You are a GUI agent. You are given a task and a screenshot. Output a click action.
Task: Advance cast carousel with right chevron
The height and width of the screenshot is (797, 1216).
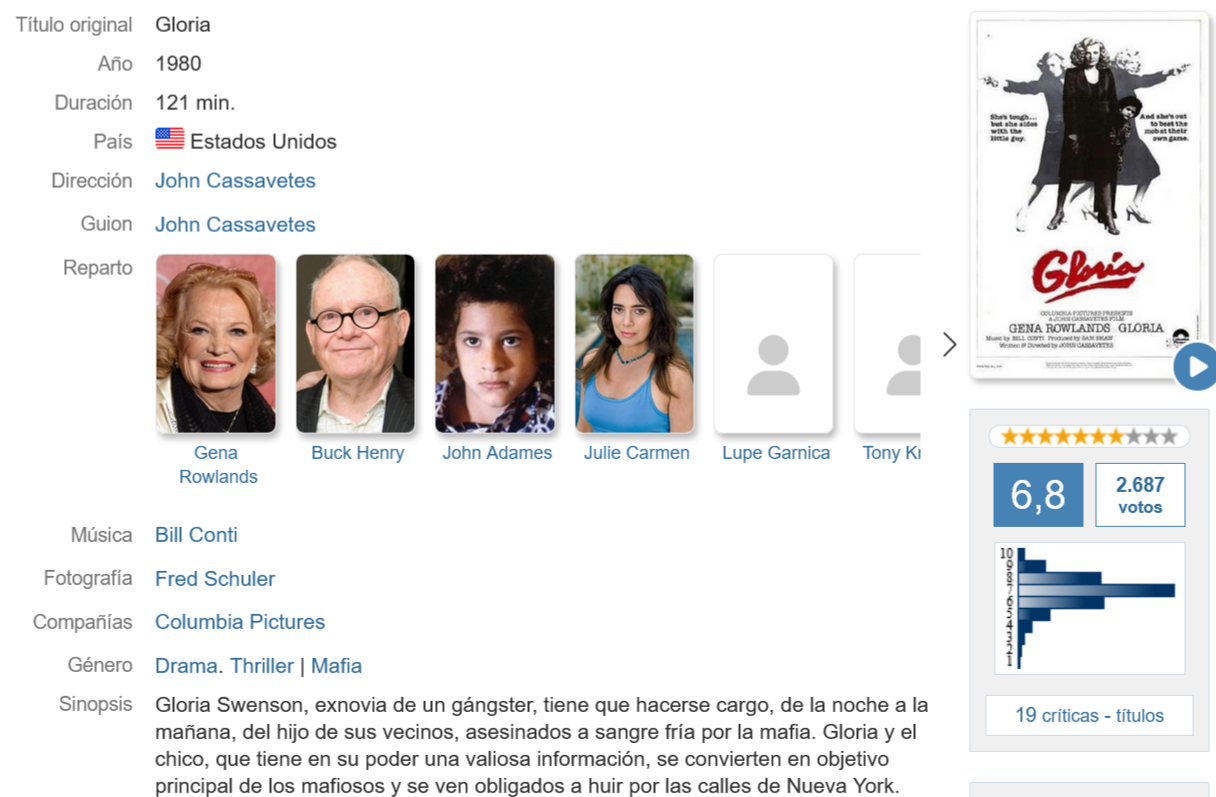point(950,345)
